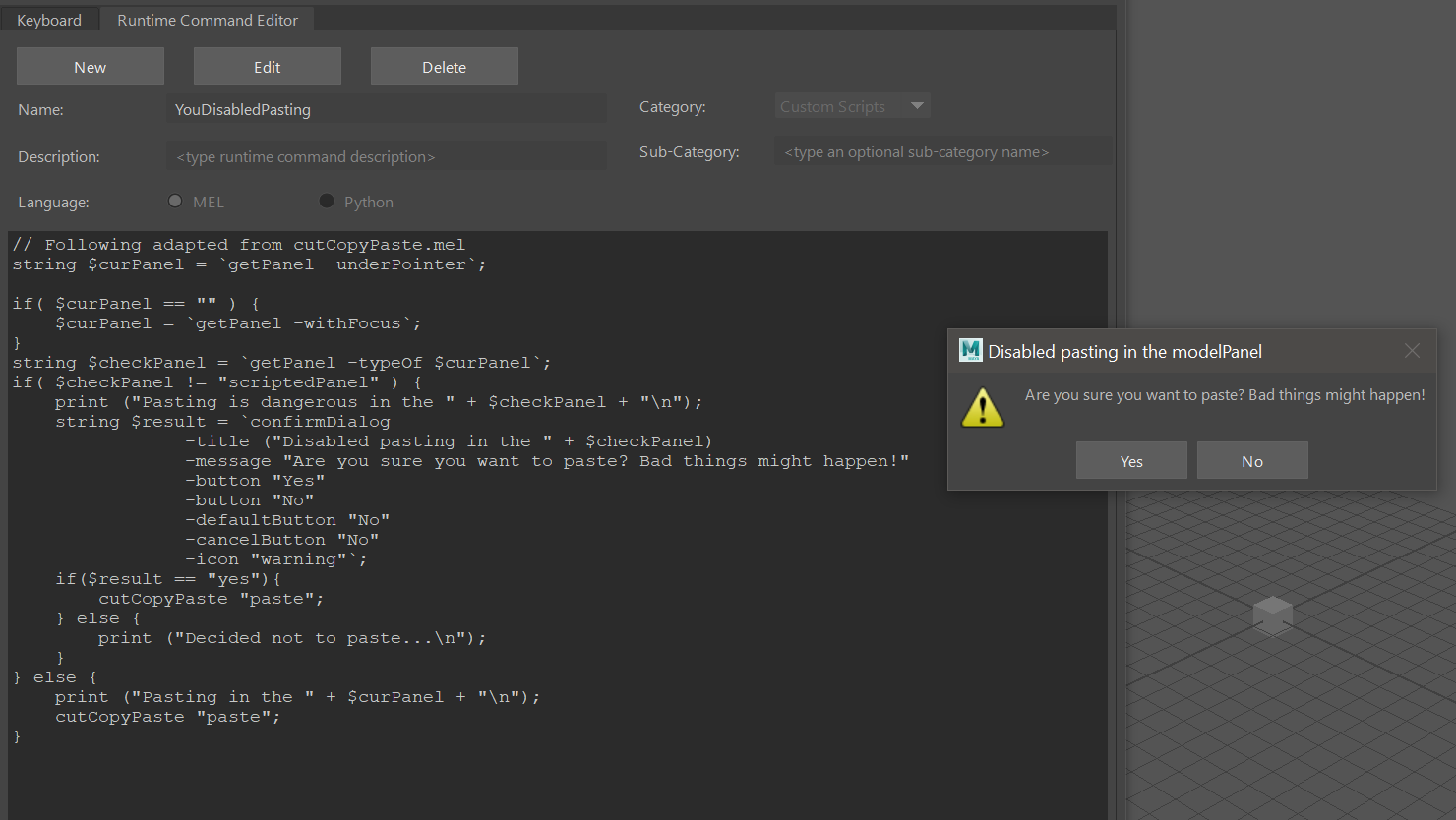Click the '-cancelButton "No"' script line
The width and height of the screenshot is (1456, 820).
click(282, 540)
